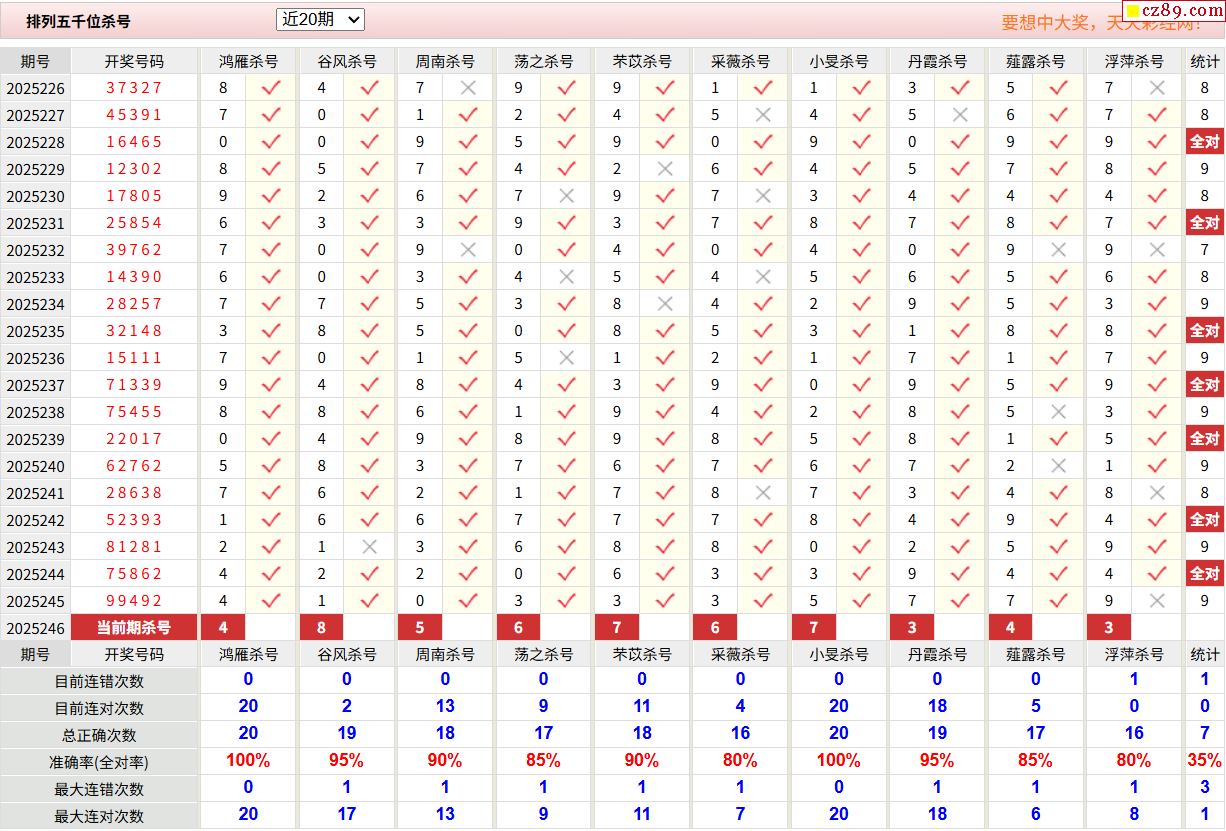The image size is (1226, 831).
Task: Click the page title 排列五千位杀号
Action: pyautogui.click(x=78, y=21)
